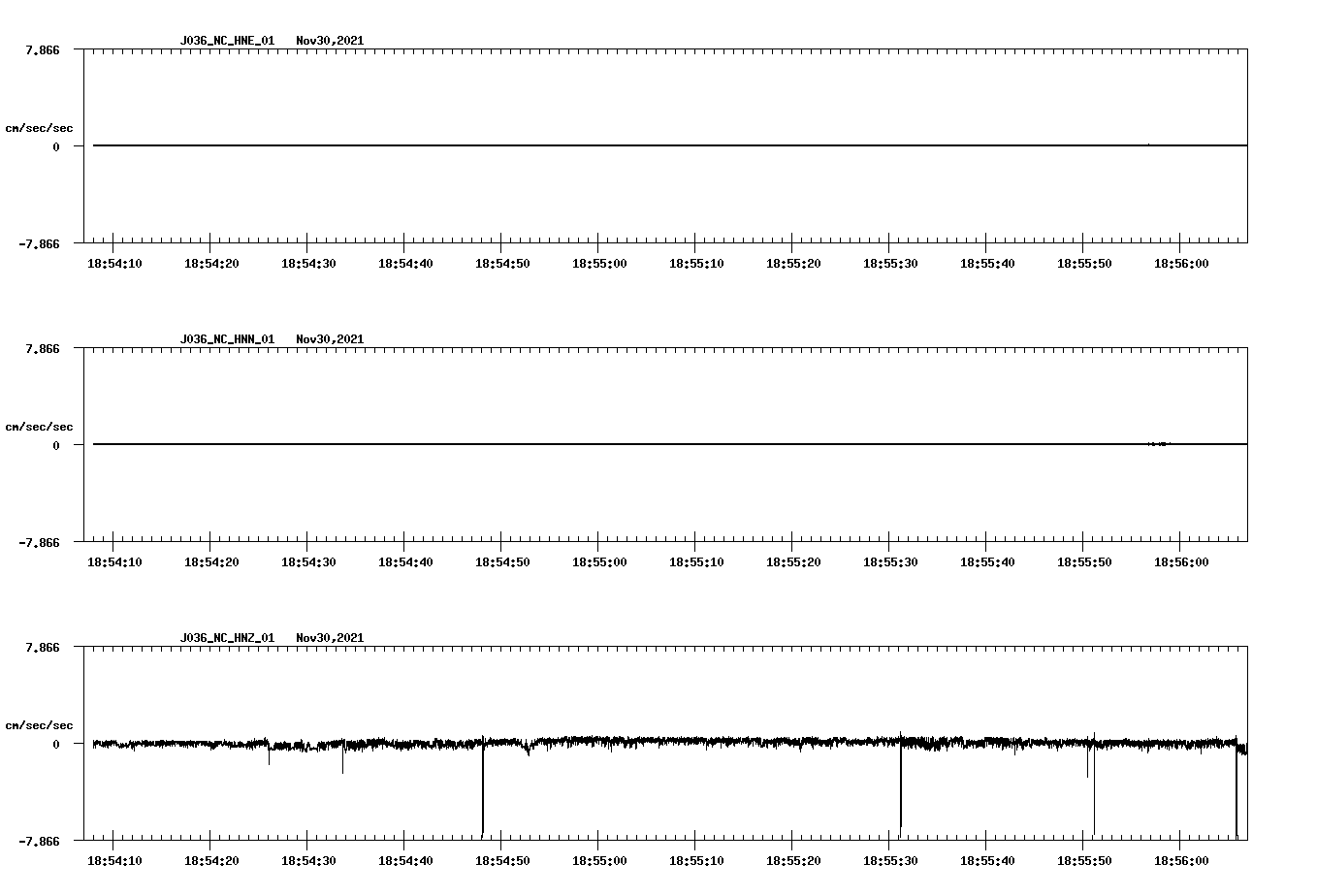Click the 7.866 top axis value of the HNZ plot
Screen dimensions: 1317x896
point(43,647)
